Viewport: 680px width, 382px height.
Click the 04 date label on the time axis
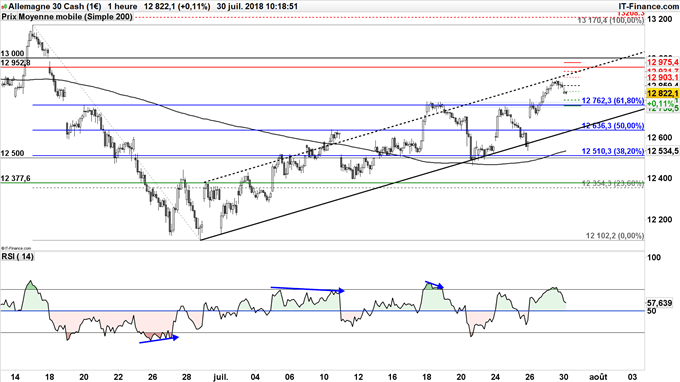pos(255,376)
